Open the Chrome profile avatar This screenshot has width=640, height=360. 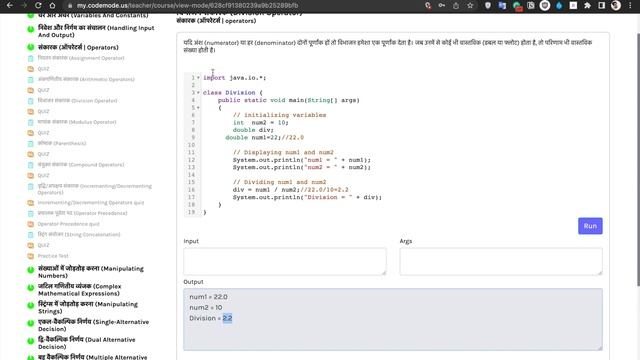click(616, 6)
